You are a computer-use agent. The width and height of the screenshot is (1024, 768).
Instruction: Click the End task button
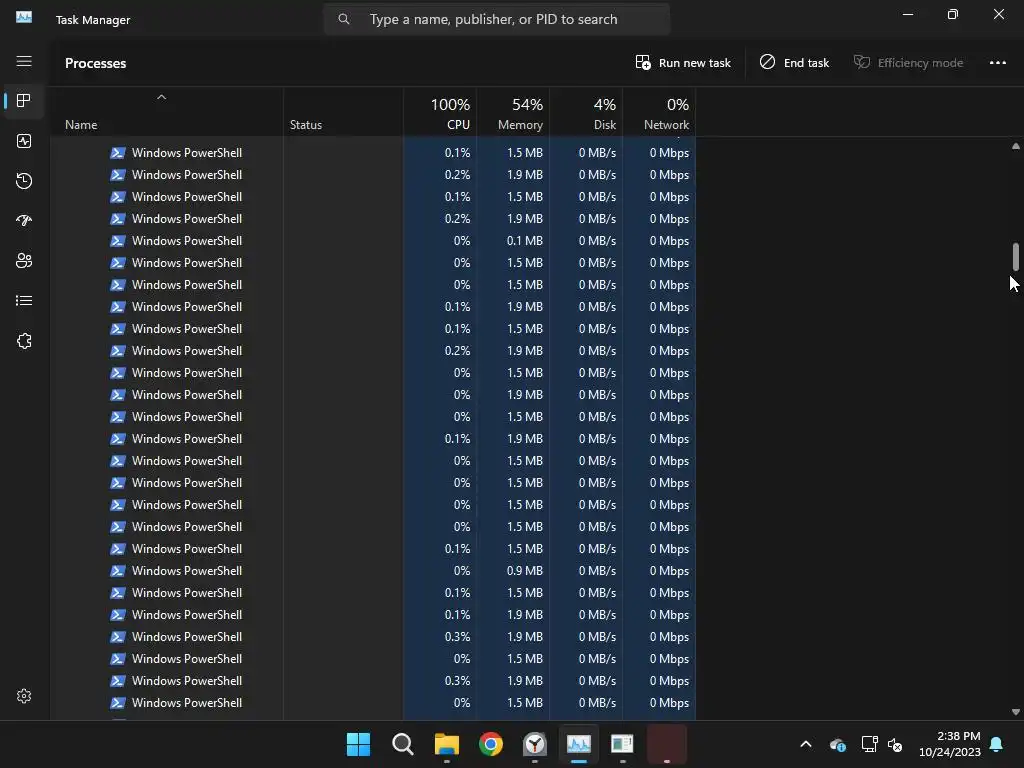[794, 63]
